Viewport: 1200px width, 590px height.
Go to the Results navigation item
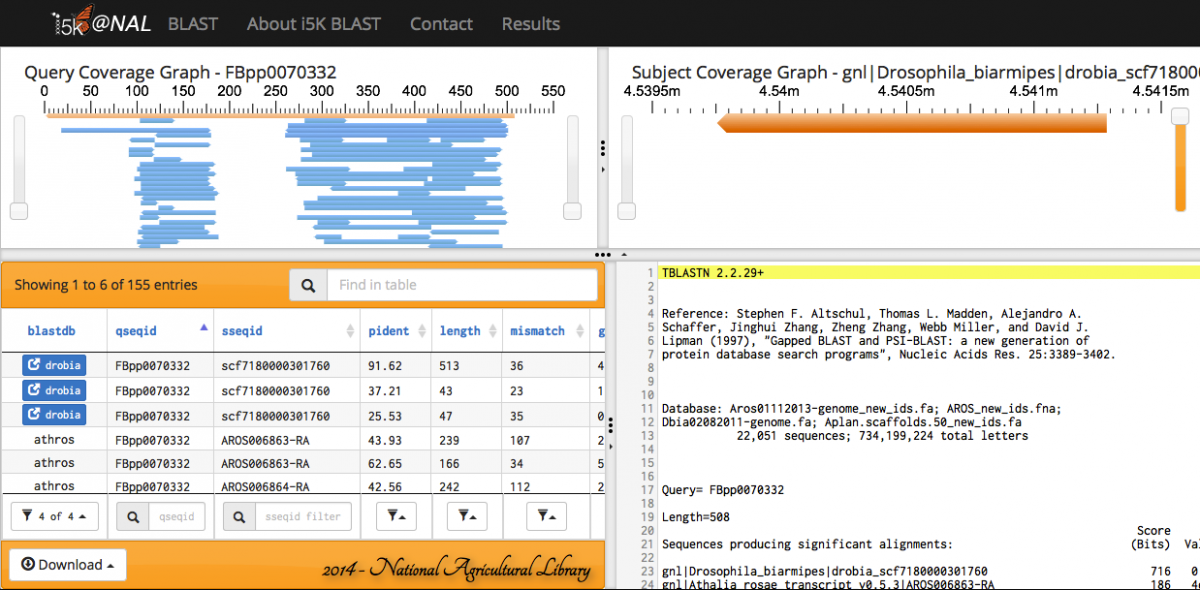point(530,23)
